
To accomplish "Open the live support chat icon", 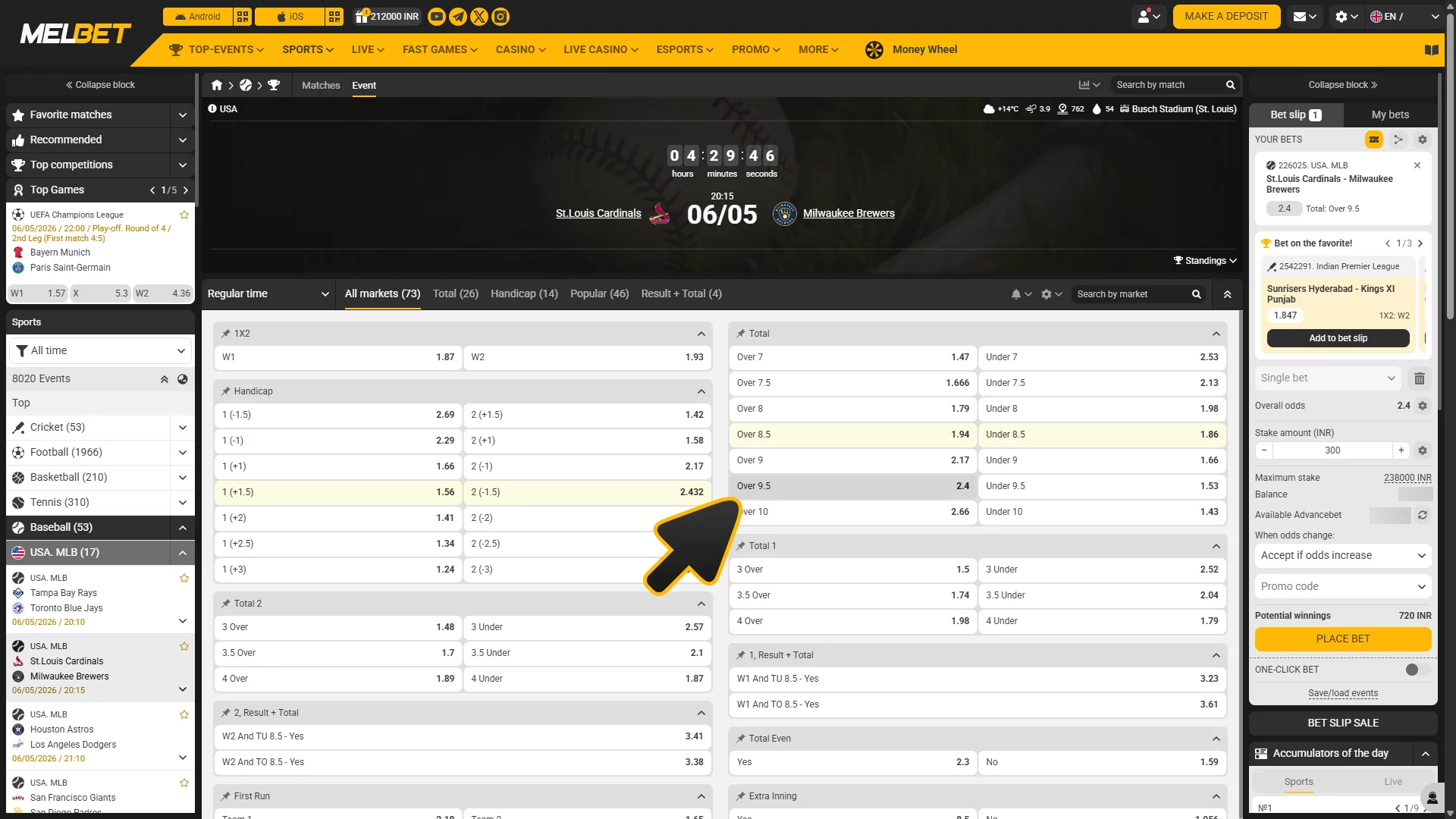I will [1432, 797].
